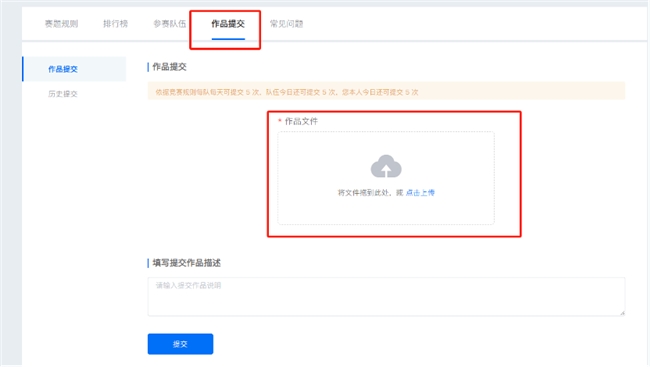
Task: Click the 作品提交 section heading
Action: click(170, 67)
